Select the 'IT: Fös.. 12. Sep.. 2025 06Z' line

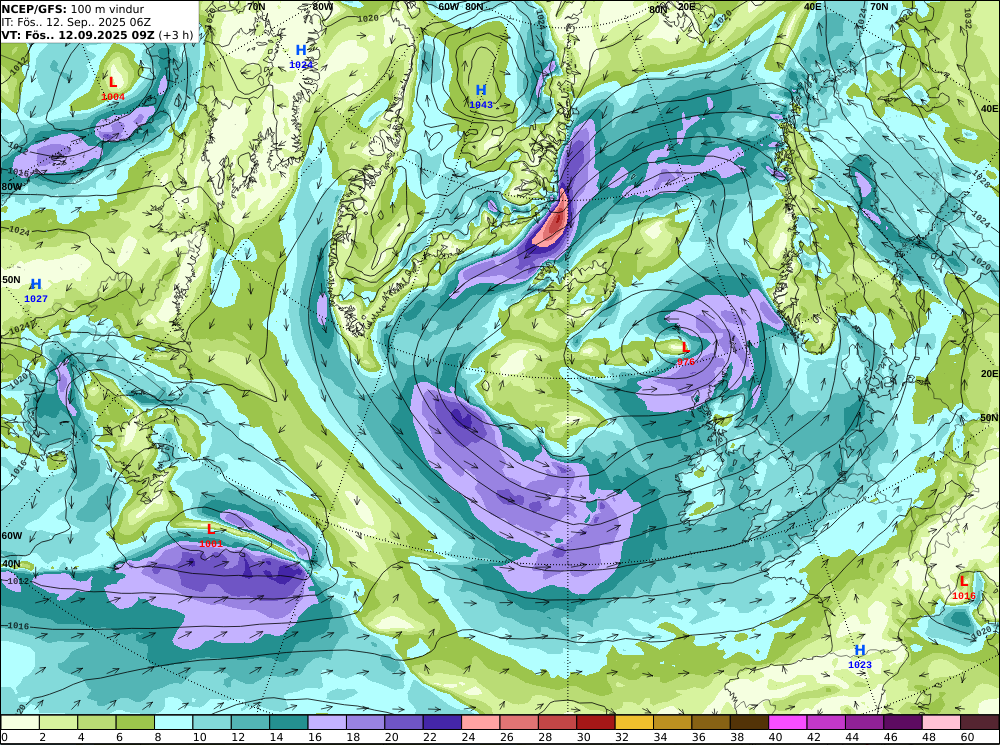point(76,22)
